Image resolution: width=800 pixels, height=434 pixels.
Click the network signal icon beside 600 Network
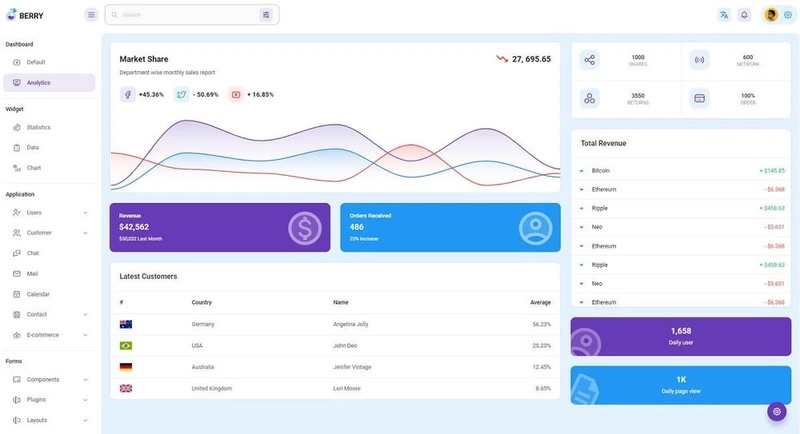[699, 60]
